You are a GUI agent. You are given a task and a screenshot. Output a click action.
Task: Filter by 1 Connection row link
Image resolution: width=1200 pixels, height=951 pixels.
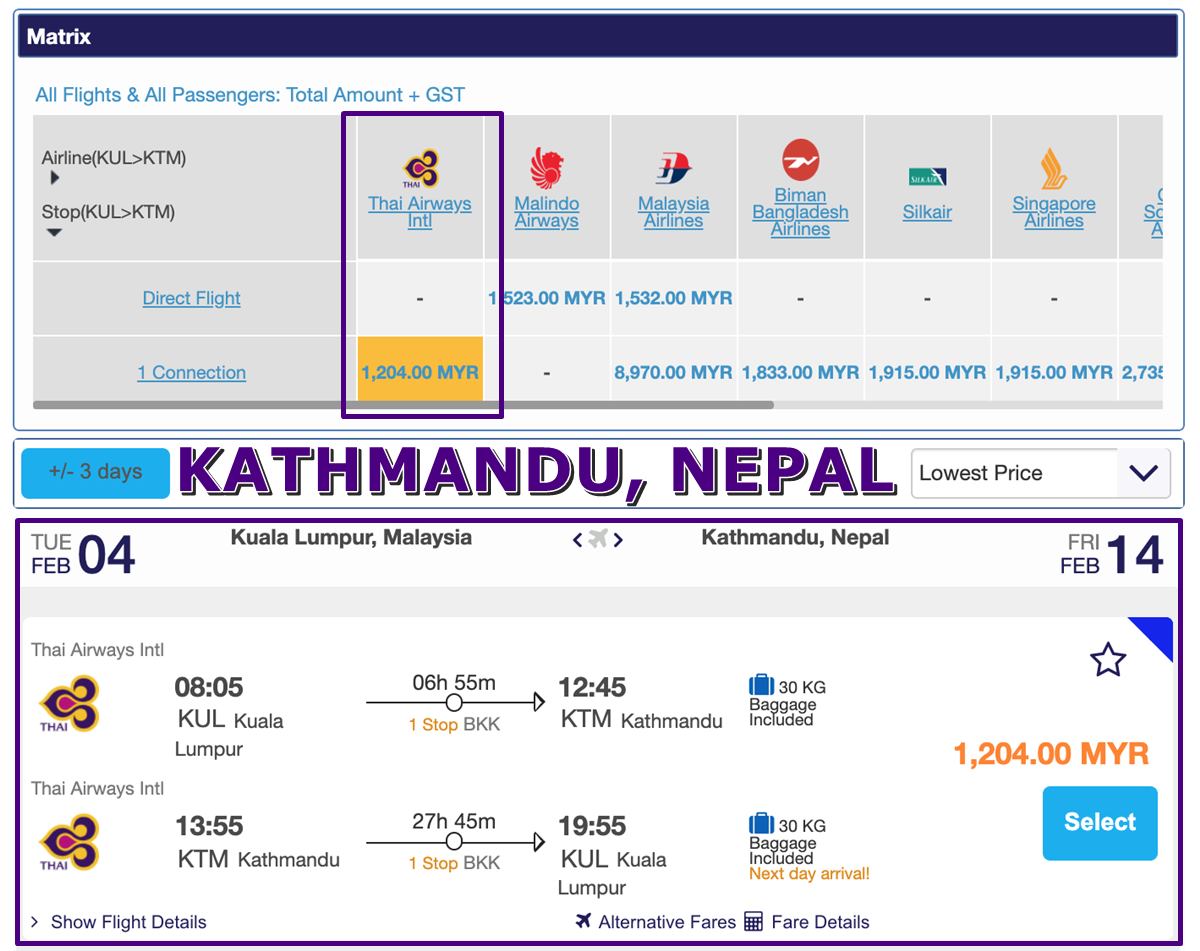click(x=191, y=372)
